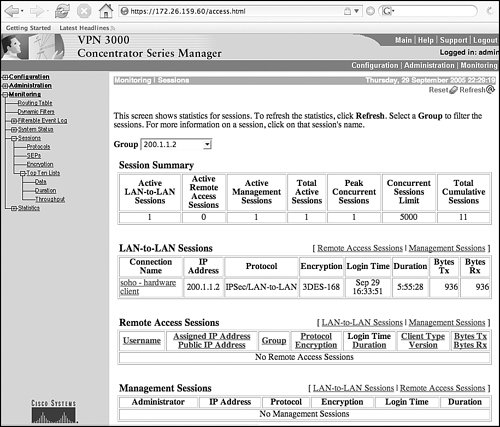Expand the Administration tree node
Screen dimensions: 500x427
[5, 86]
